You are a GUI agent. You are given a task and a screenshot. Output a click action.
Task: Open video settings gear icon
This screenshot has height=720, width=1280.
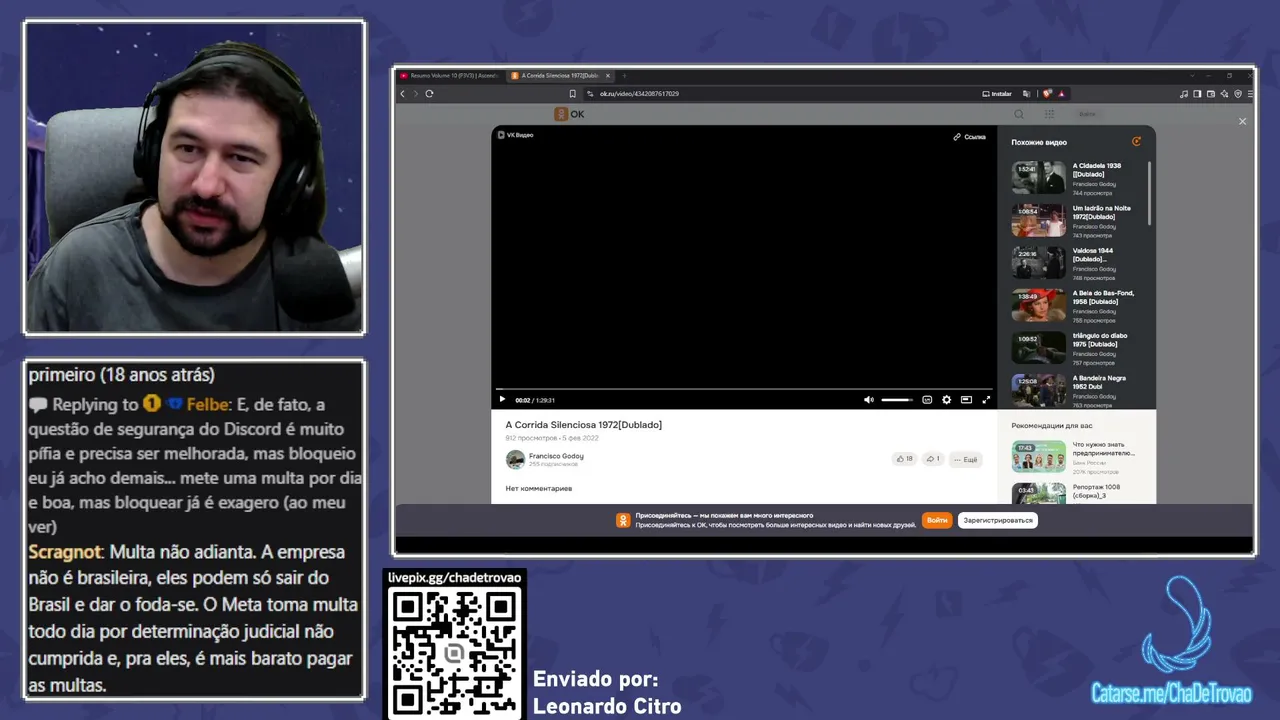coord(947,400)
